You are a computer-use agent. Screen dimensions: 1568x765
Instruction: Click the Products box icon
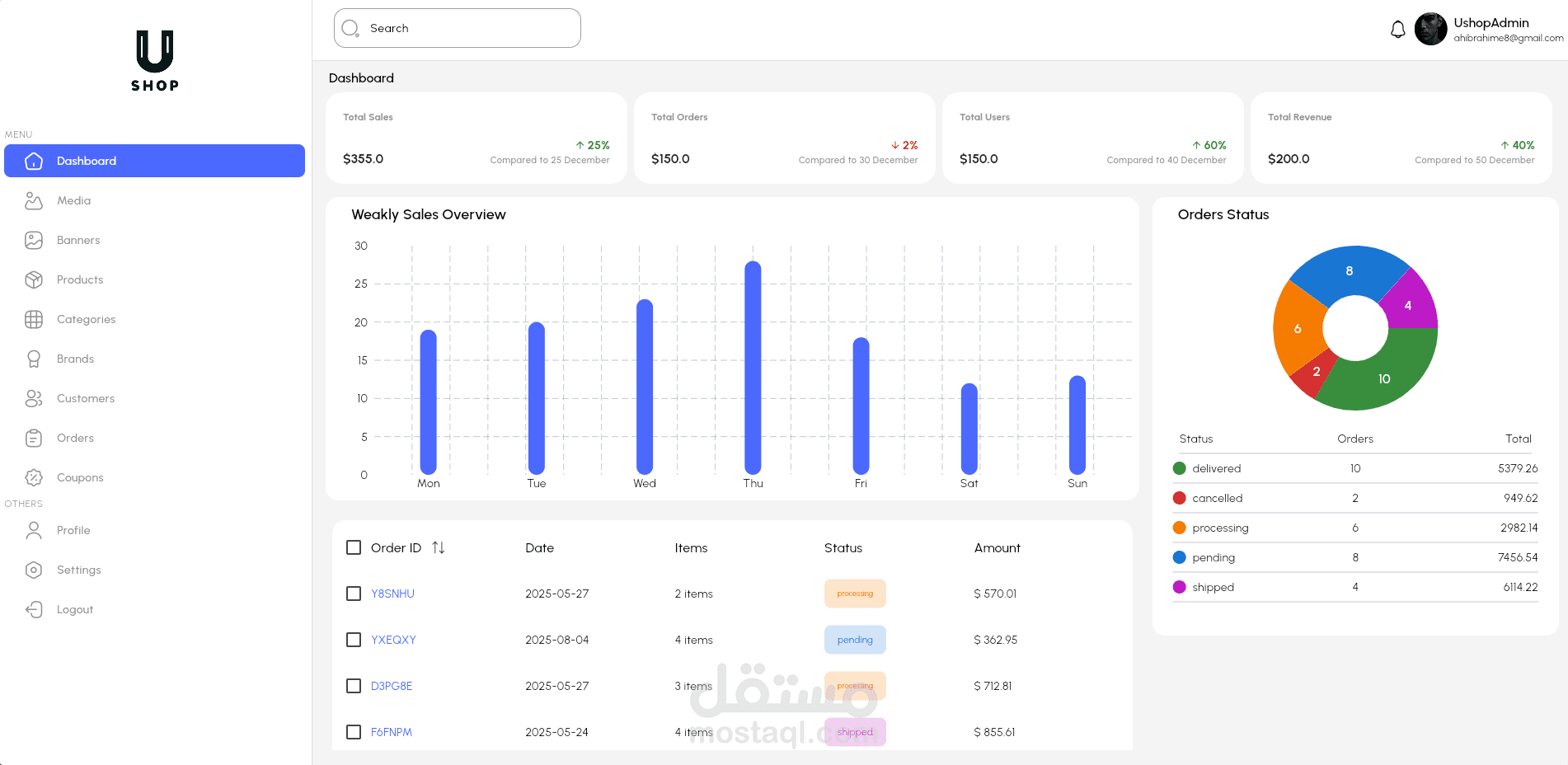[x=33, y=279]
